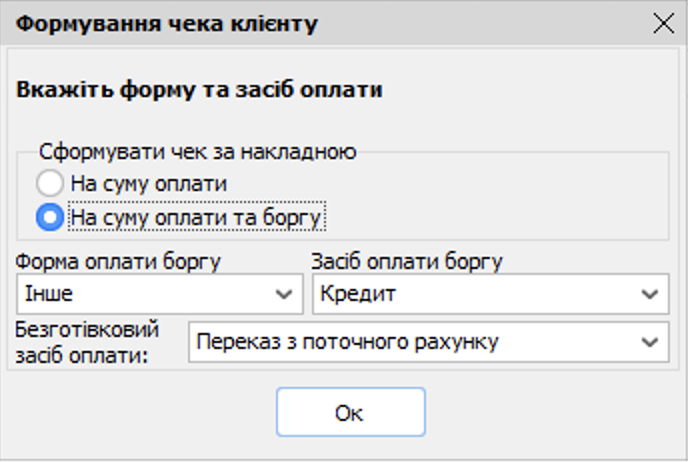Image resolution: width=688 pixels, height=462 pixels.
Task: Open the 'Засіб оплати боргу' dropdown arrow
Action: (647, 295)
